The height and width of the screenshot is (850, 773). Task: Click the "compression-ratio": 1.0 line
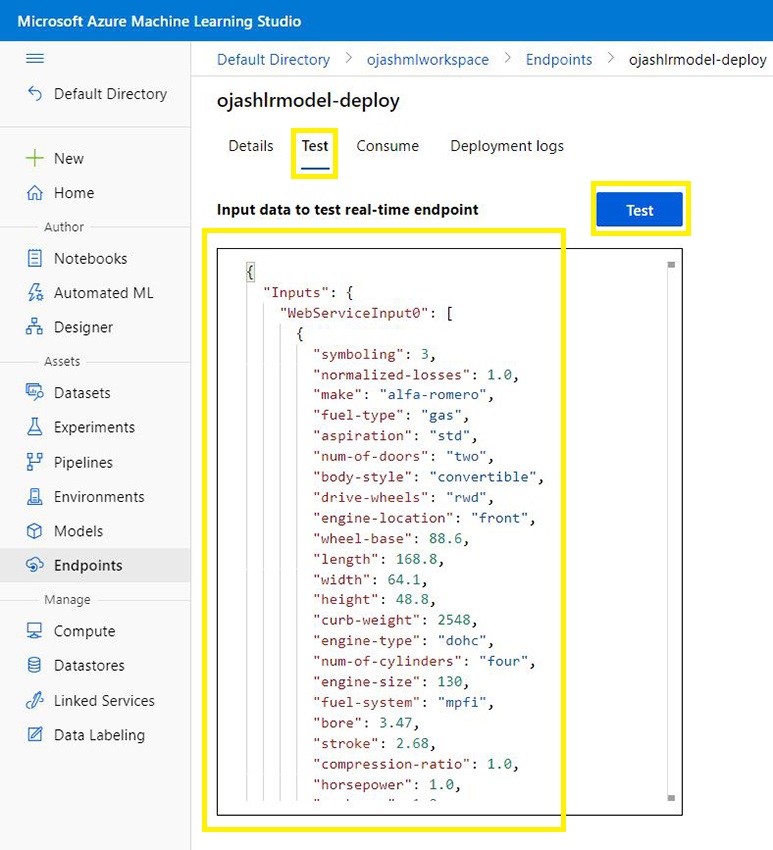[416, 764]
